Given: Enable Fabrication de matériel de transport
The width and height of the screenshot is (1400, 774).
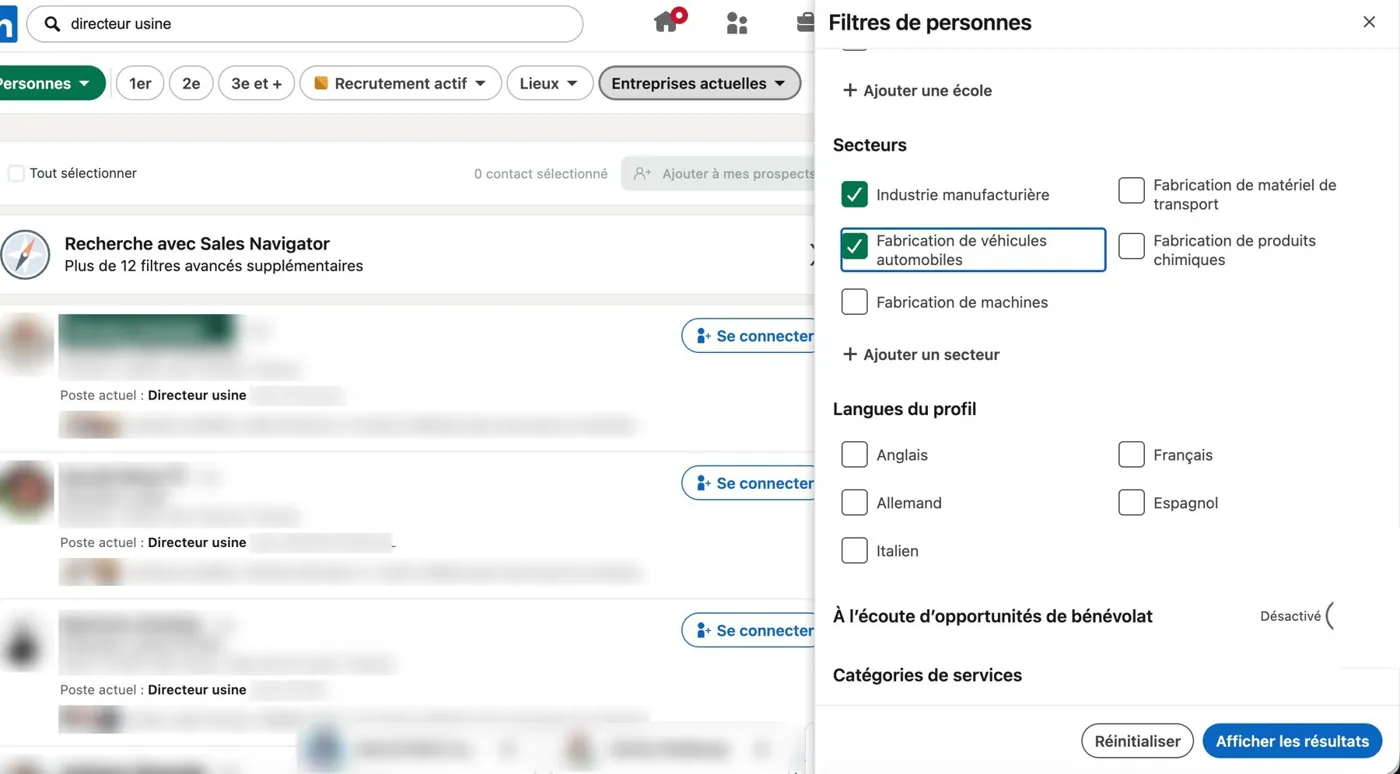Looking at the screenshot, I should coord(1131,190).
